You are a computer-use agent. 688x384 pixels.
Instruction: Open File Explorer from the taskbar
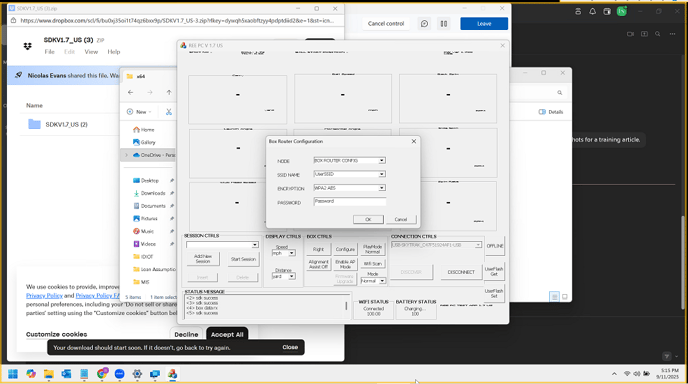49,374
